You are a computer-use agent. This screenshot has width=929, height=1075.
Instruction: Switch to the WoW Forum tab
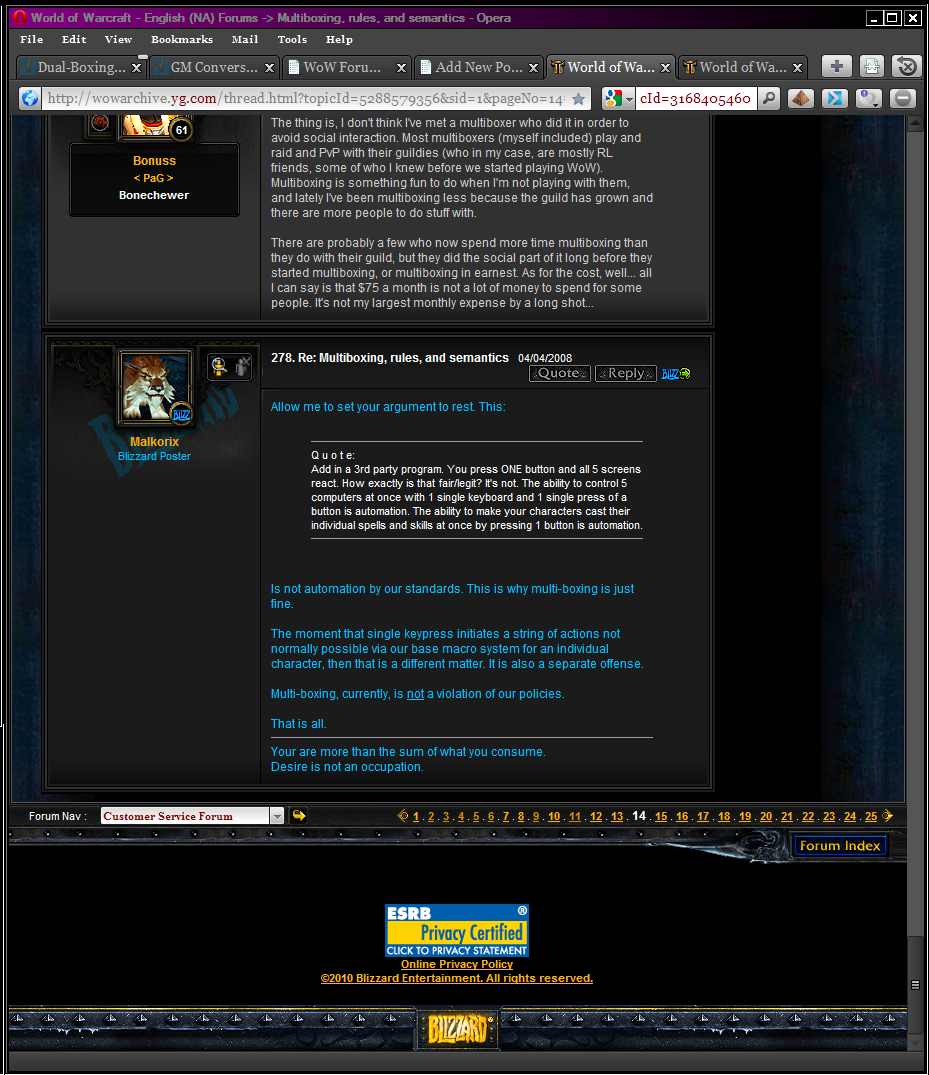click(x=346, y=67)
